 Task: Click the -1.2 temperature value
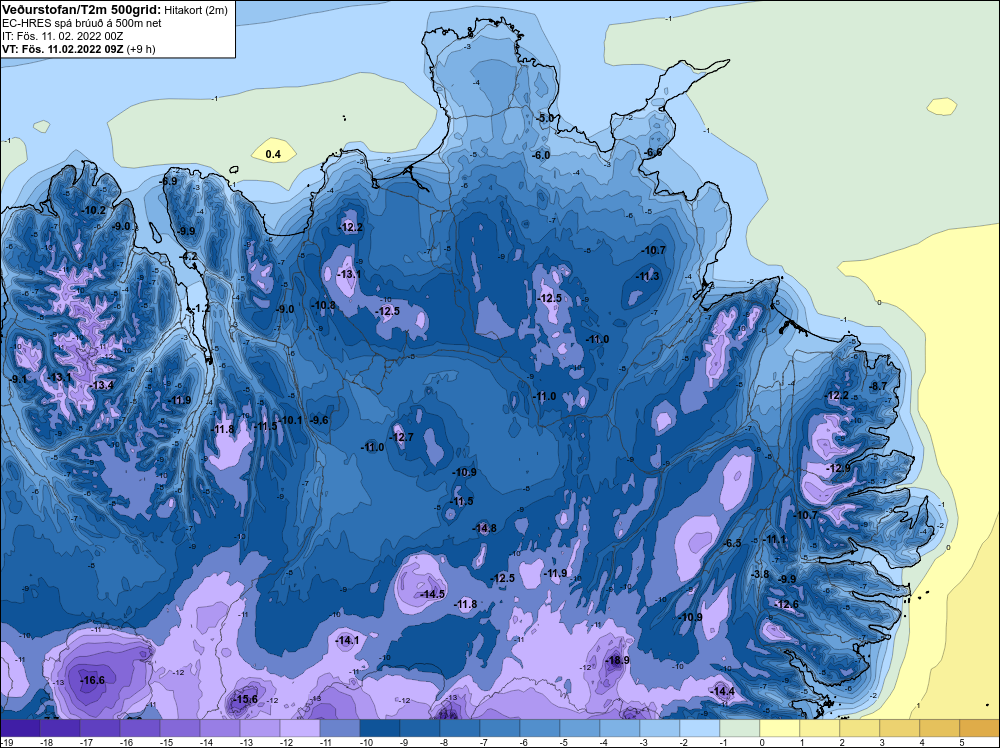pyautogui.click(x=200, y=308)
